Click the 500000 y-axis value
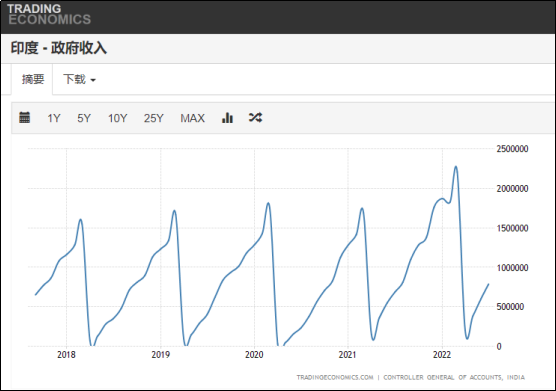The width and height of the screenshot is (556, 391). pyautogui.click(x=510, y=307)
